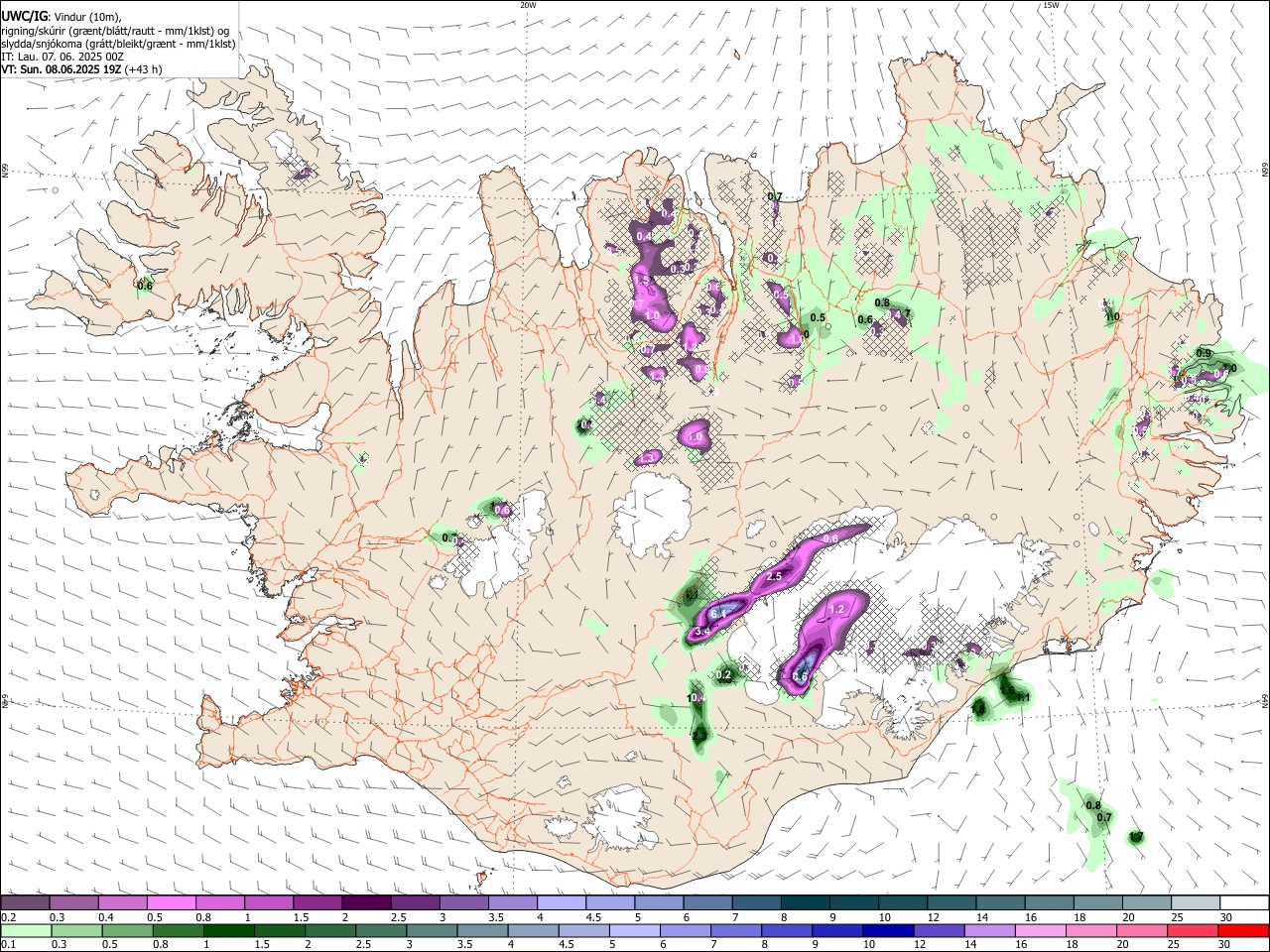Click the darkest green 1–1.5 rain legend swatch
1270x952 pixels.
[228, 931]
